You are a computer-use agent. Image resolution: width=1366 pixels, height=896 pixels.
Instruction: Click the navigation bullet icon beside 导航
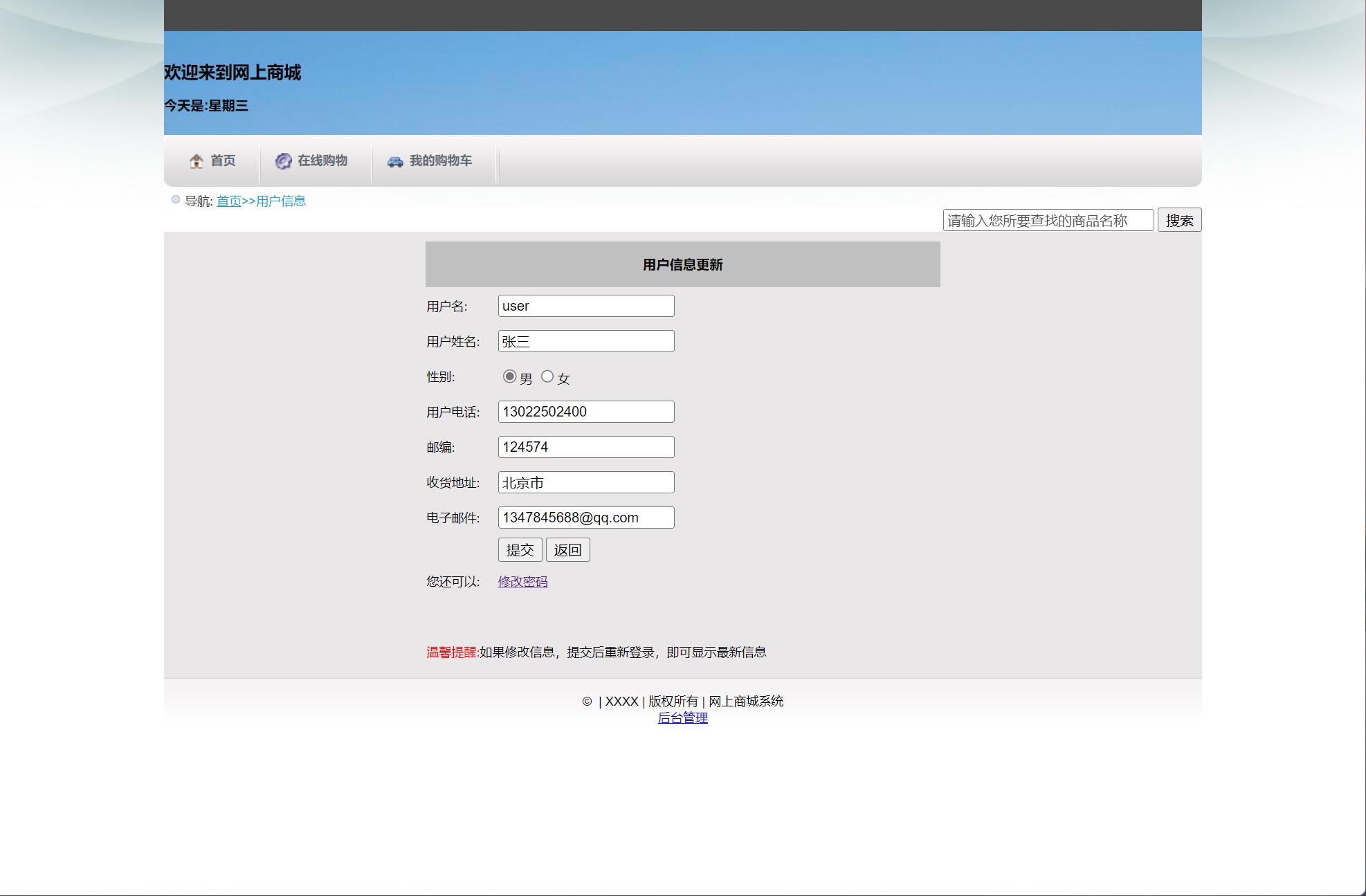[175, 199]
